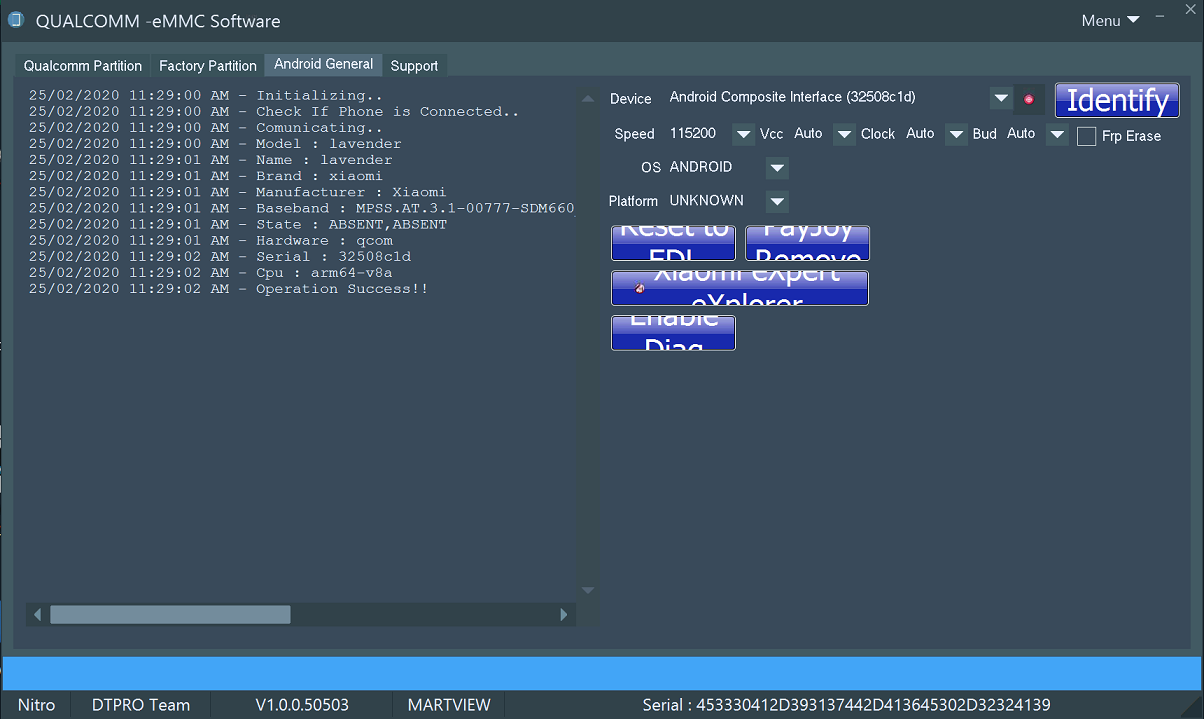
Task: Click version "V1.0.0.50503" in the status bar
Action: [x=302, y=705]
